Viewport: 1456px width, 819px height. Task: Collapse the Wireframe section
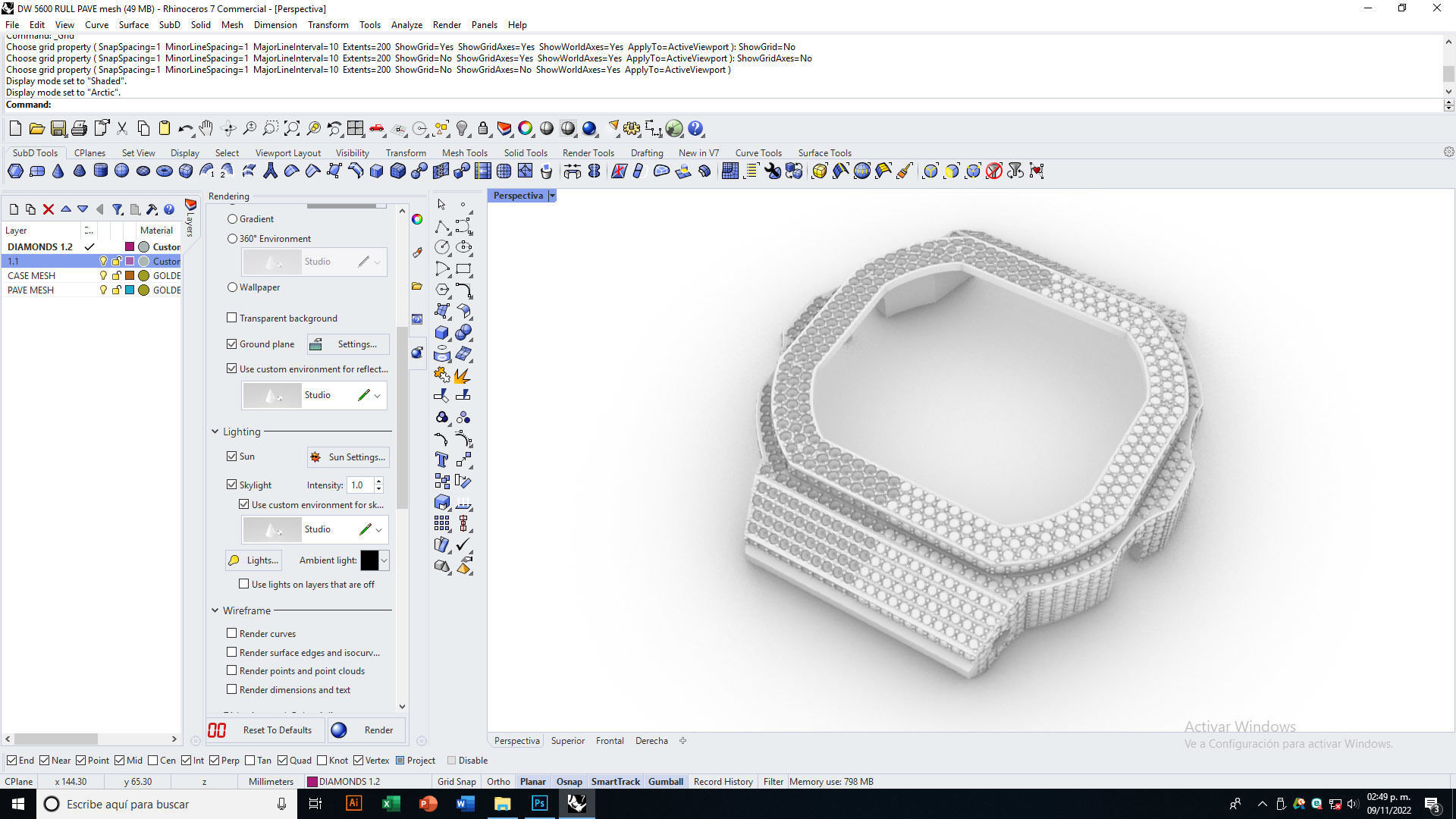[215, 610]
